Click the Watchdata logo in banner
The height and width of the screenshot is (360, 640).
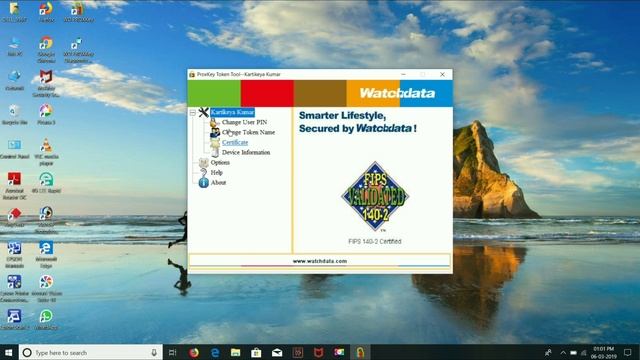tap(397, 93)
